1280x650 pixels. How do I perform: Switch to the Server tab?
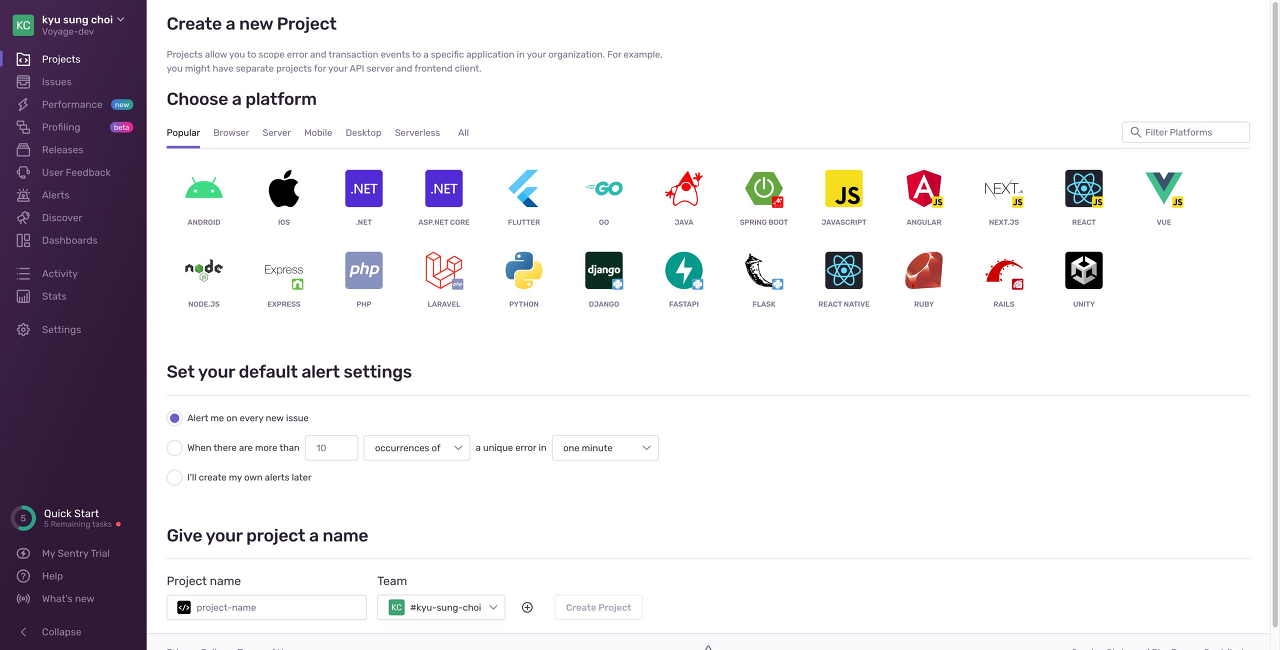[277, 133]
